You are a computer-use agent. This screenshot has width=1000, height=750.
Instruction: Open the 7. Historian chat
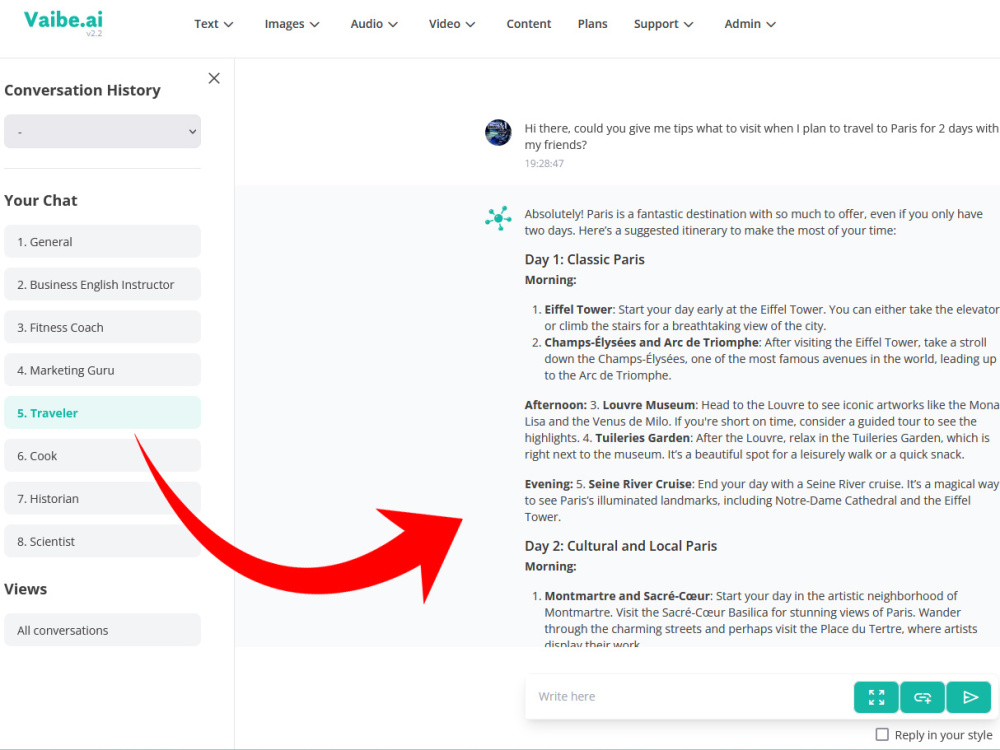[103, 498]
